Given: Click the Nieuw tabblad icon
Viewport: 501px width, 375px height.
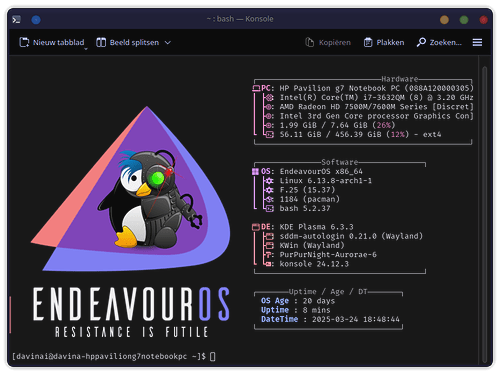Looking at the screenshot, I should pos(24,42).
